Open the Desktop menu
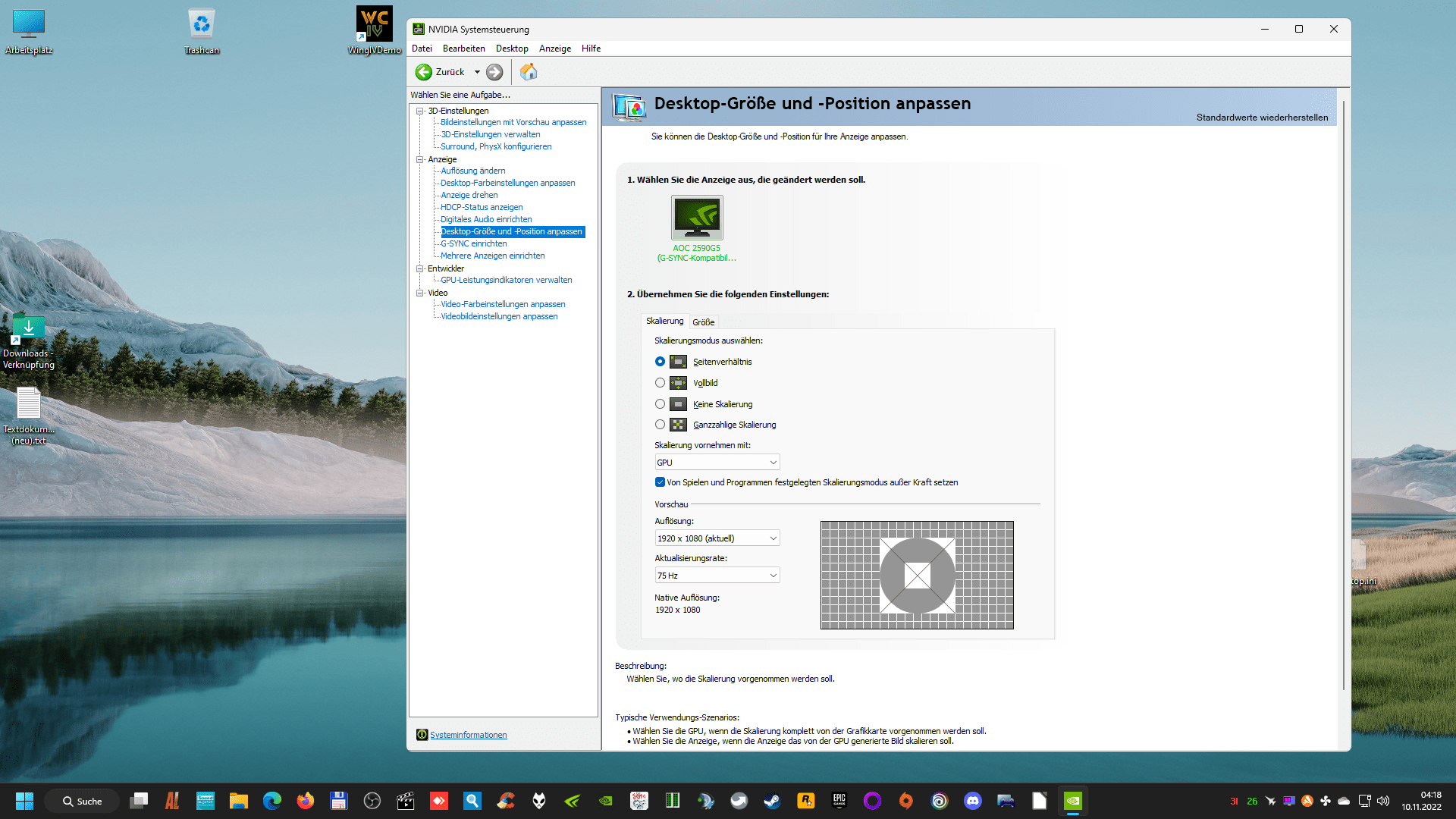The image size is (1456, 819). (x=512, y=49)
